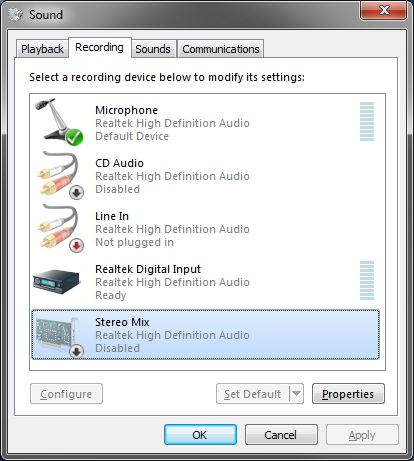This screenshot has width=414, height=461.
Task: Select the Microphone device icon
Action: coord(59,122)
